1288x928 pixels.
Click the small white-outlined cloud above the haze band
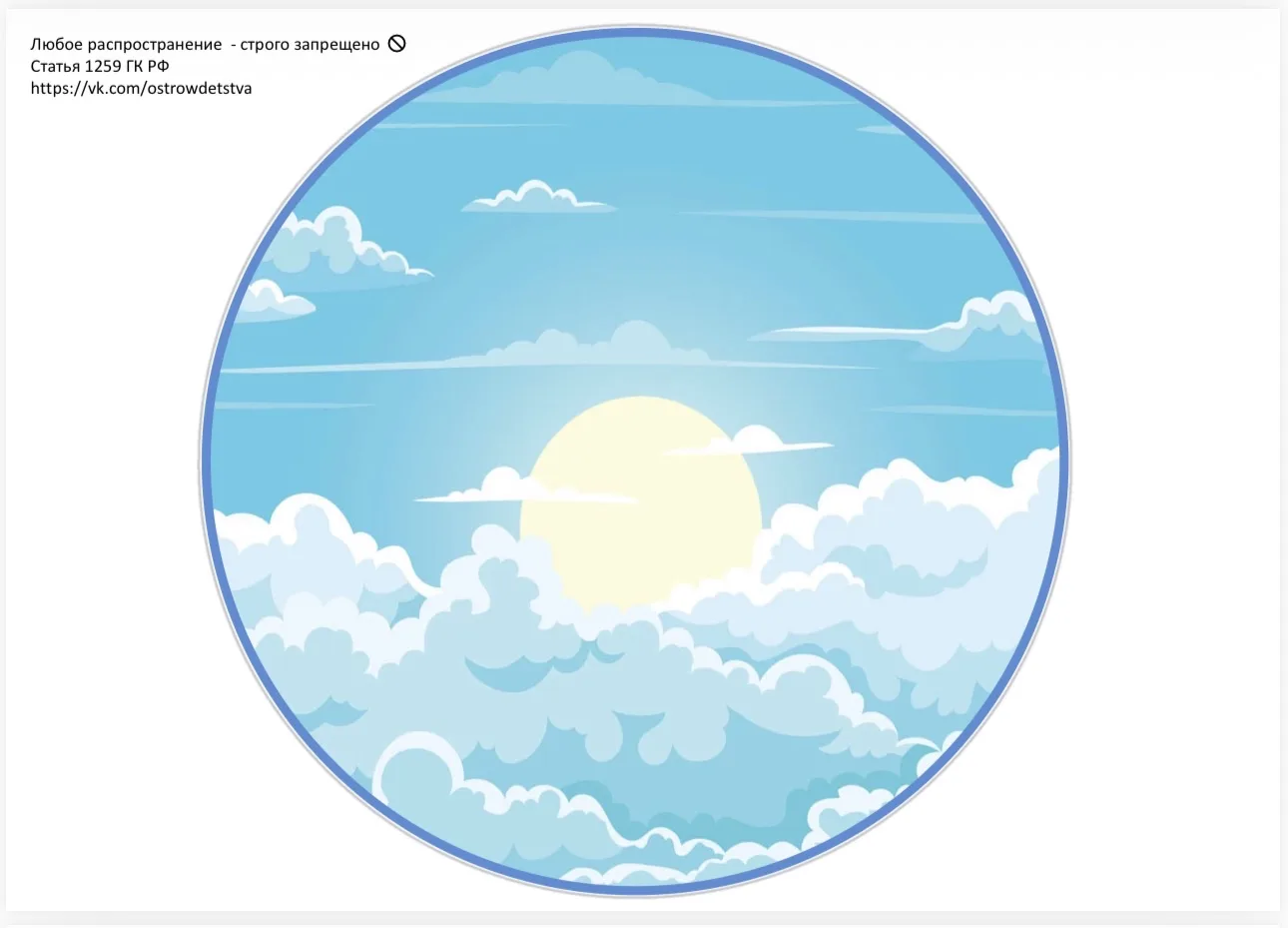point(539,197)
